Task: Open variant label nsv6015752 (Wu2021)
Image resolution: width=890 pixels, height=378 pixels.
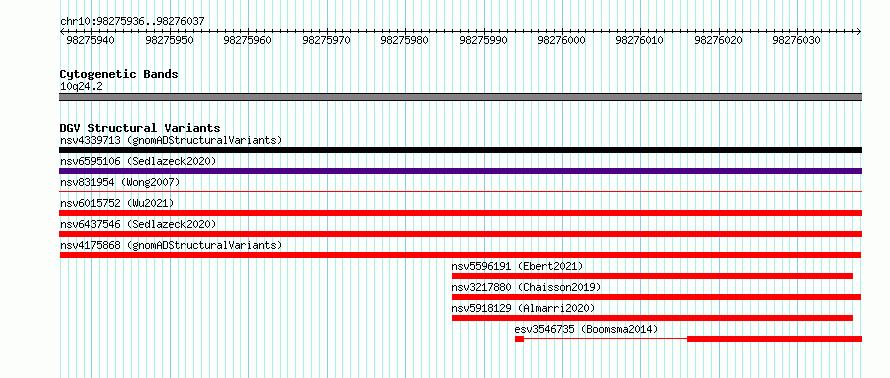Action: [x=117, y=203]
